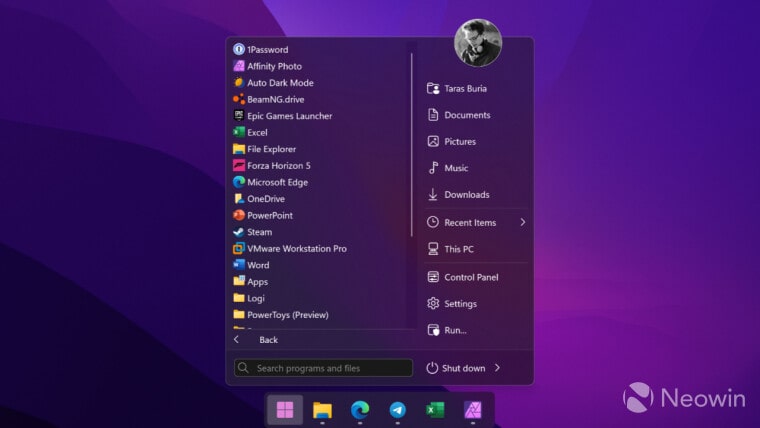Open Telegram from the taskbar
The width and height of the screenshot is (760, 428).
click(397, 410)
